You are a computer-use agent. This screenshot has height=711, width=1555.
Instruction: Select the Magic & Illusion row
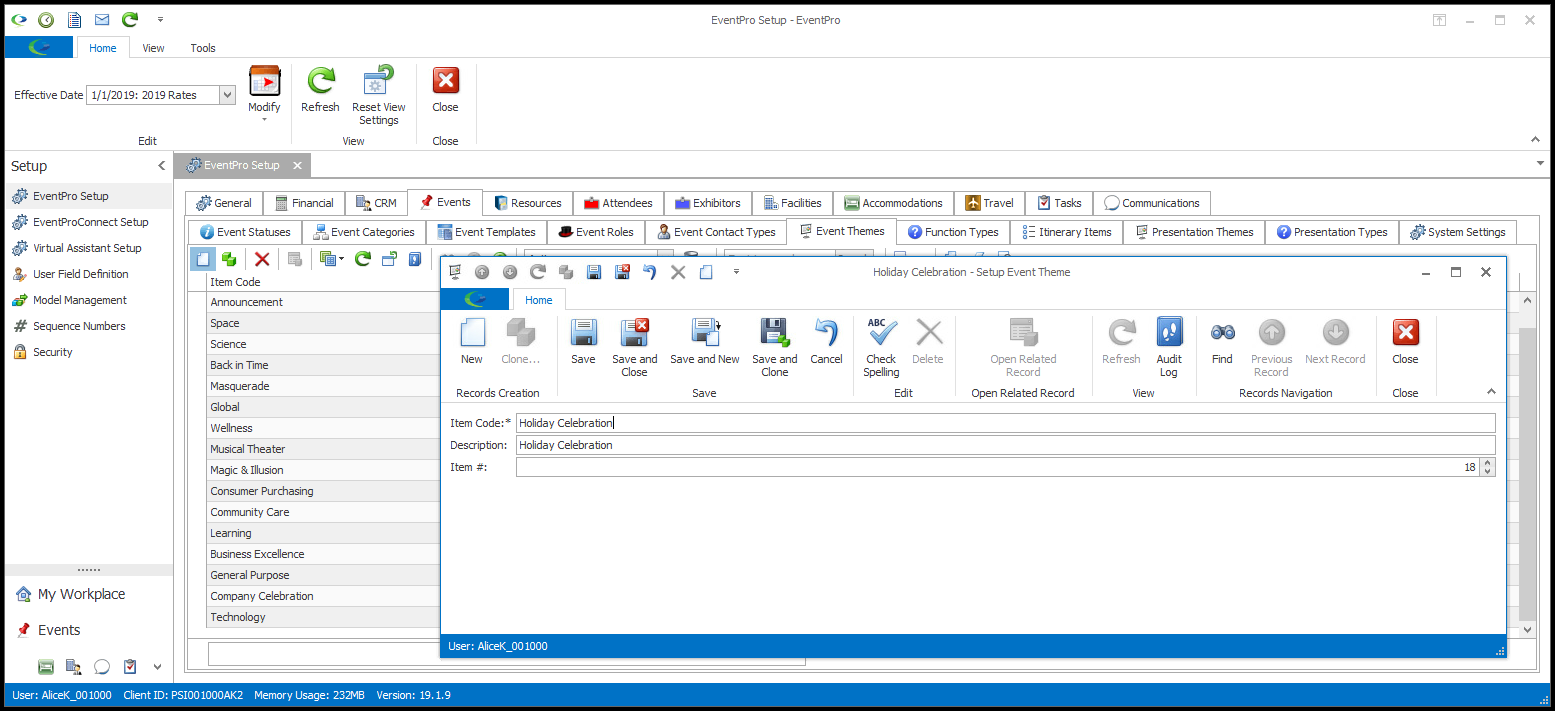pos(323,470)
